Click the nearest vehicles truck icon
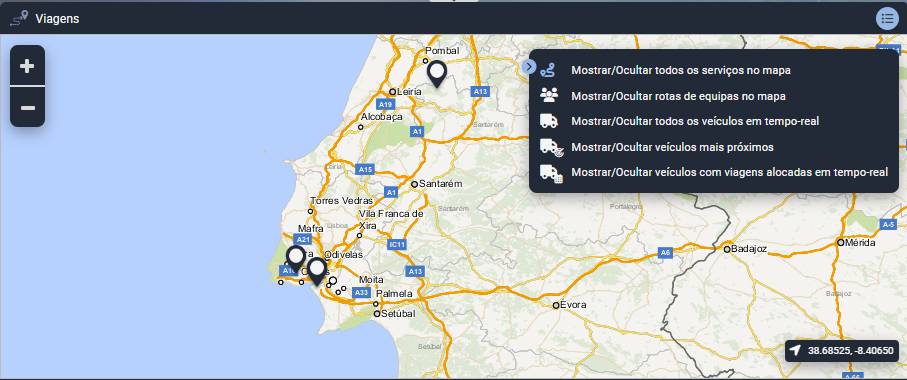The image size is (907, 380). pyautogui.click(x=551, y=147)
